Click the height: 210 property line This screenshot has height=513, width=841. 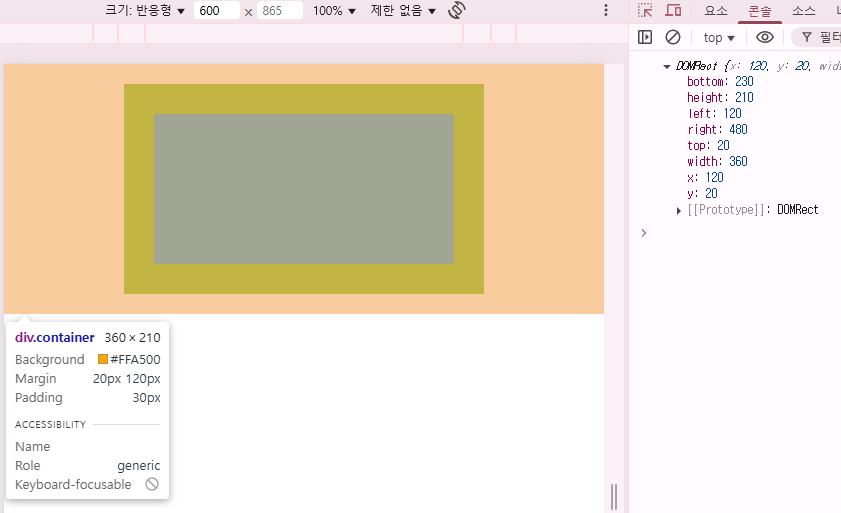point(720,98)
